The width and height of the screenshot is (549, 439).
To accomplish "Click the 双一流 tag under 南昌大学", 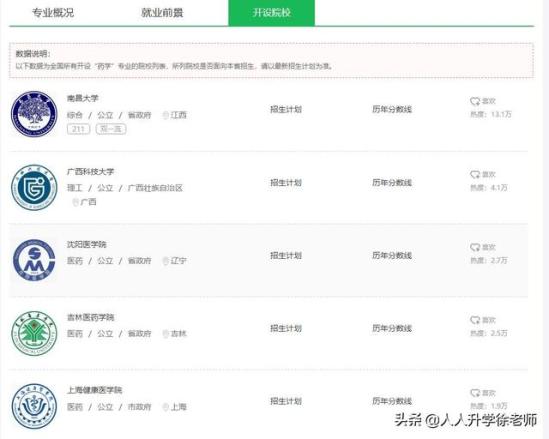I will click(111, 129).
